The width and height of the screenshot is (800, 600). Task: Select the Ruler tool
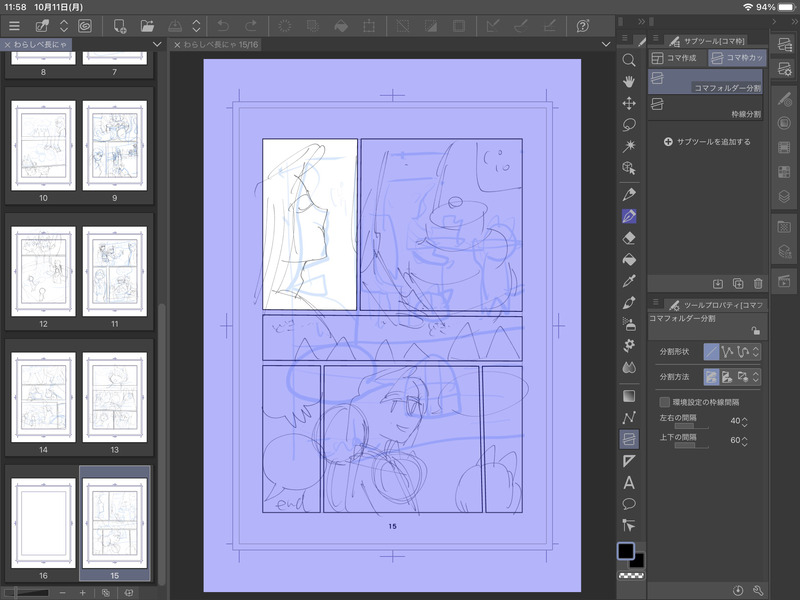tap(629, 461)
